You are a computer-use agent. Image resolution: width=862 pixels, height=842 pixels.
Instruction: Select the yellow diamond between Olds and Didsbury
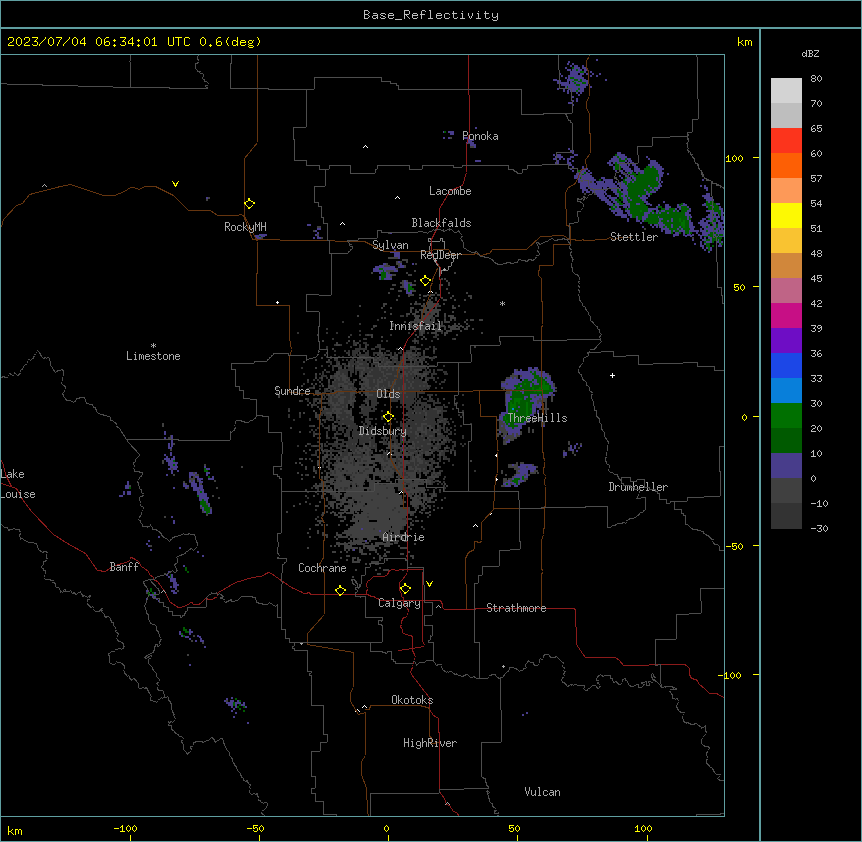[x=388, y=417]
